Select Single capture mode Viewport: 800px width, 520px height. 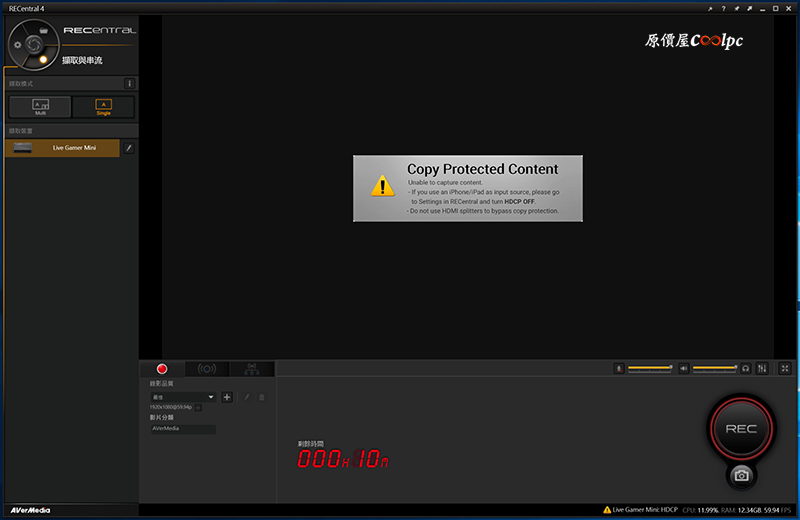click(104, 107)
